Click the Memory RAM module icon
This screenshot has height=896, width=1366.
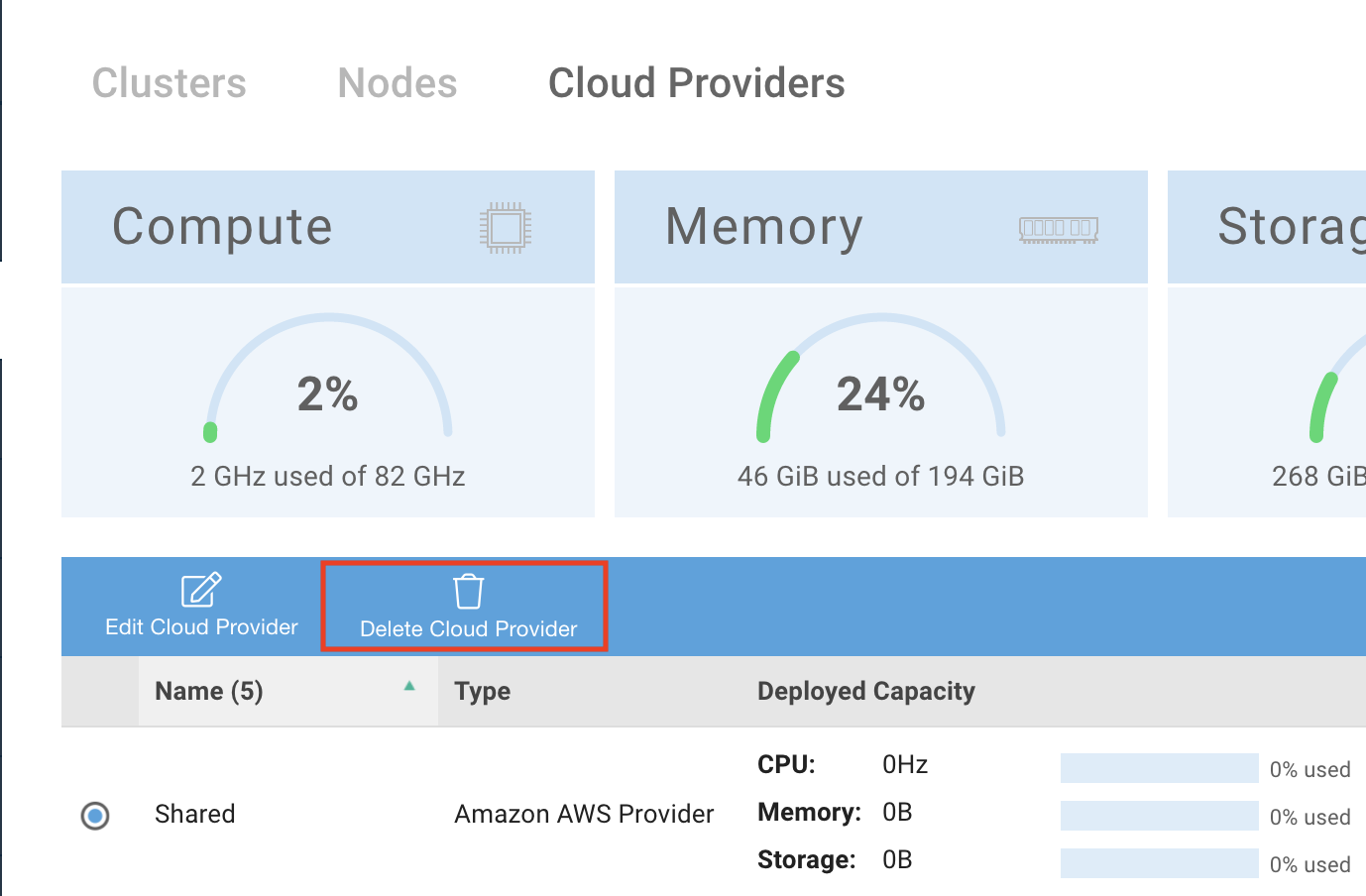click(x=1059, y=229)
